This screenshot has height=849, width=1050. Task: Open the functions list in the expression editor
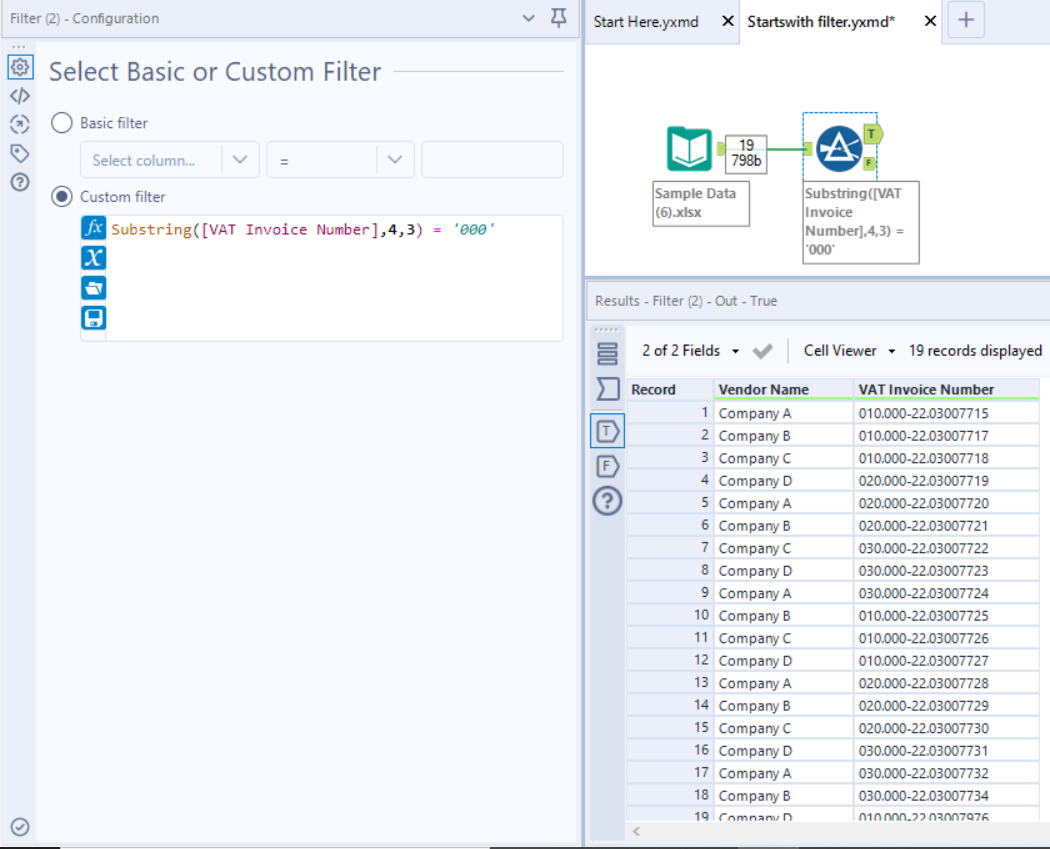pyautogui.click(x=93, y=228)
